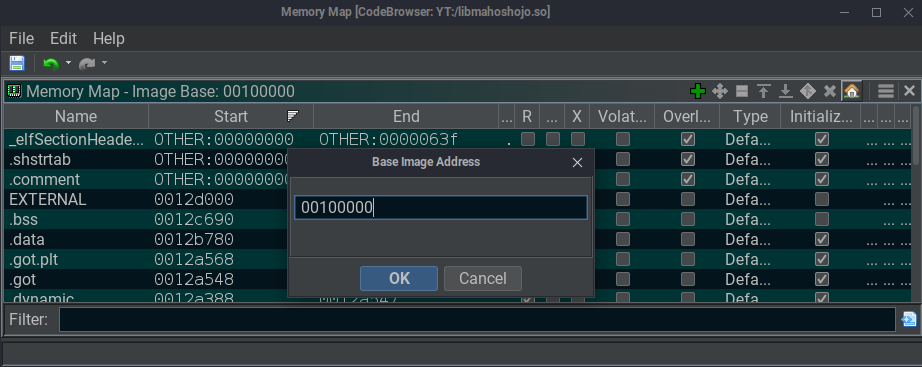Toggle Initialized checkbox for EXTERNAL row
Image resolution: width=922 pixels, height=367 pixels.
pyautogui.click(x=822, y=199)
